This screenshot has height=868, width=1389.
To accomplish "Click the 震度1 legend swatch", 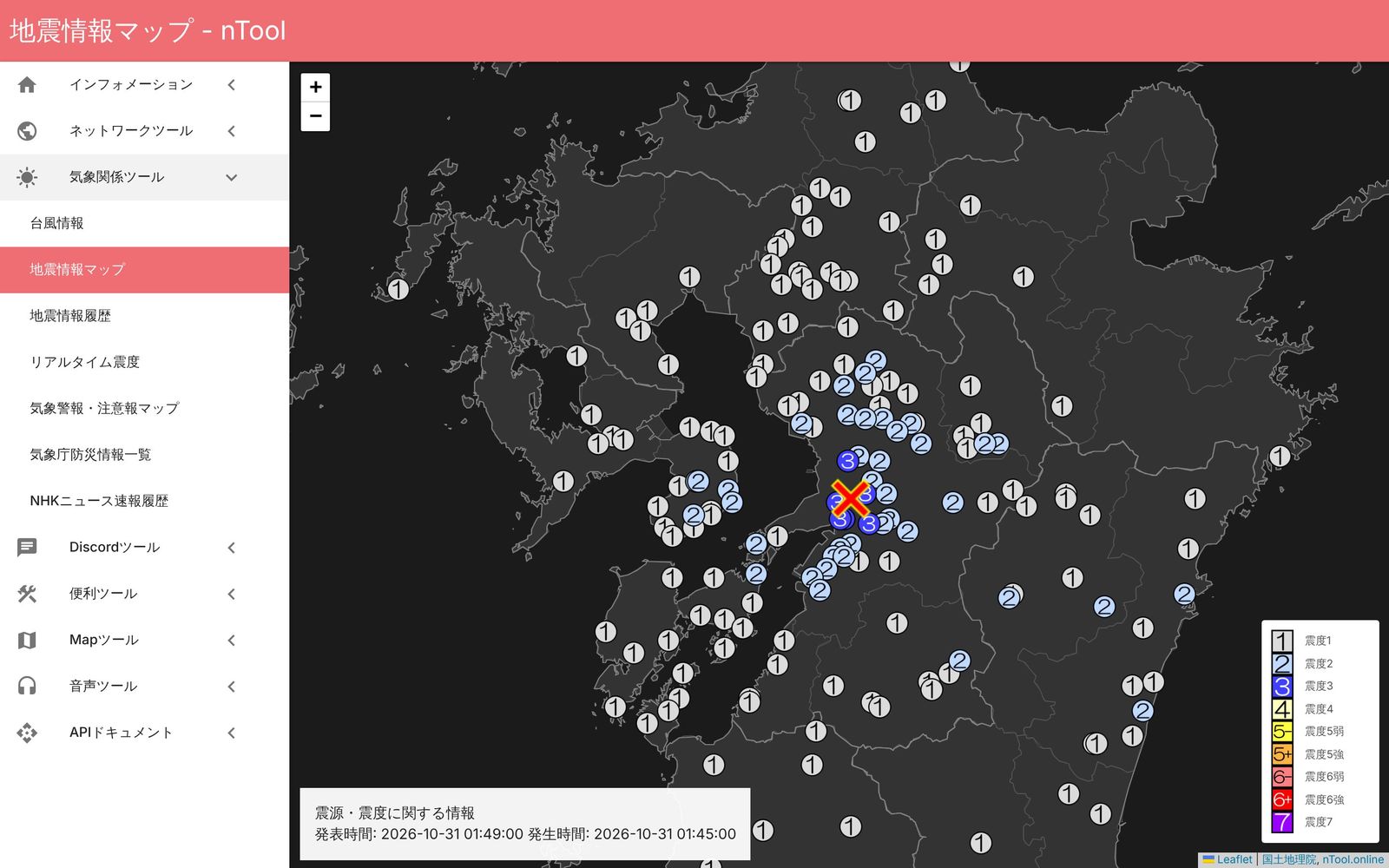I will 1282,641.
